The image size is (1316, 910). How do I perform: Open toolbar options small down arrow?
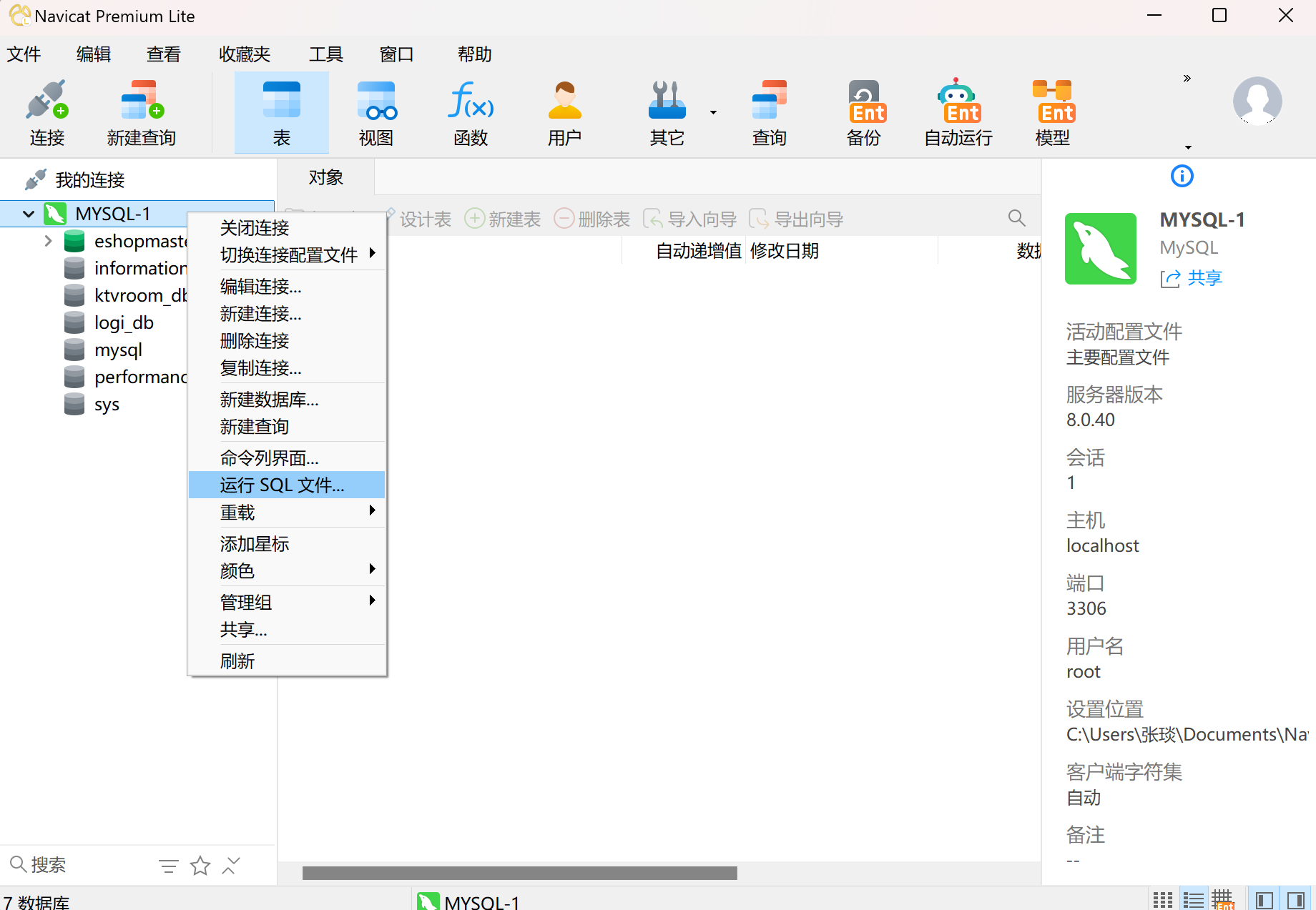(1188, 147)
